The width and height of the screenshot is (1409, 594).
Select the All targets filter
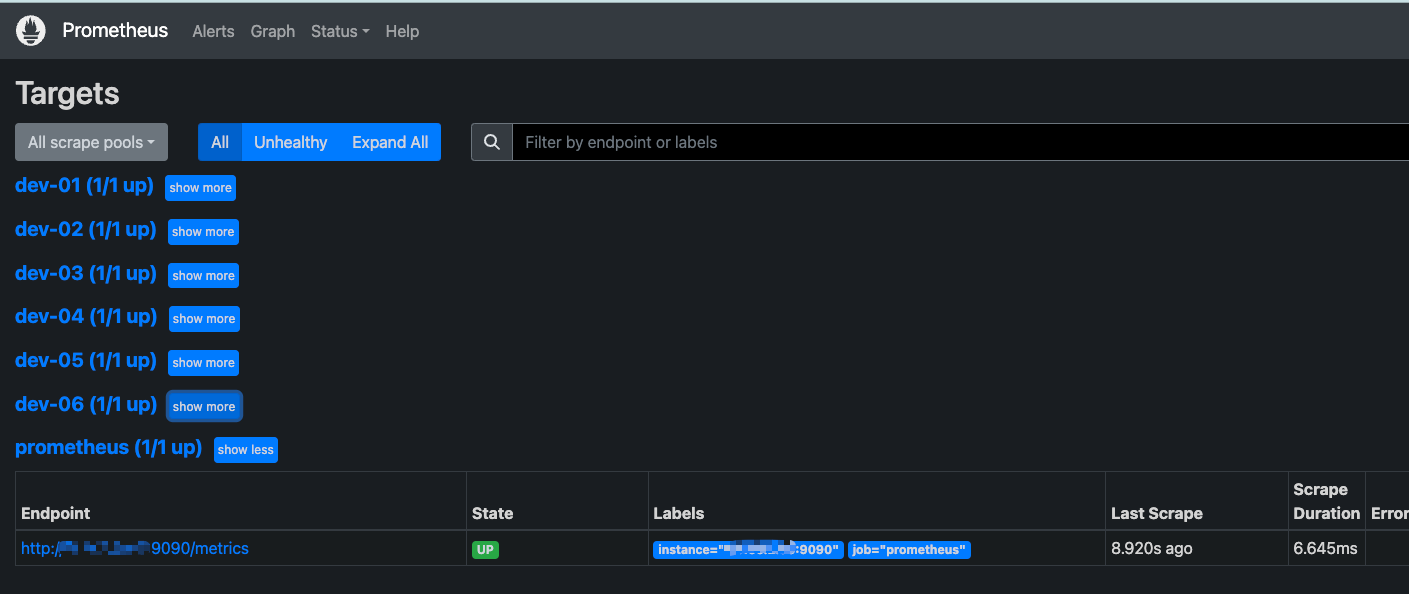click(x=220, y=142)
